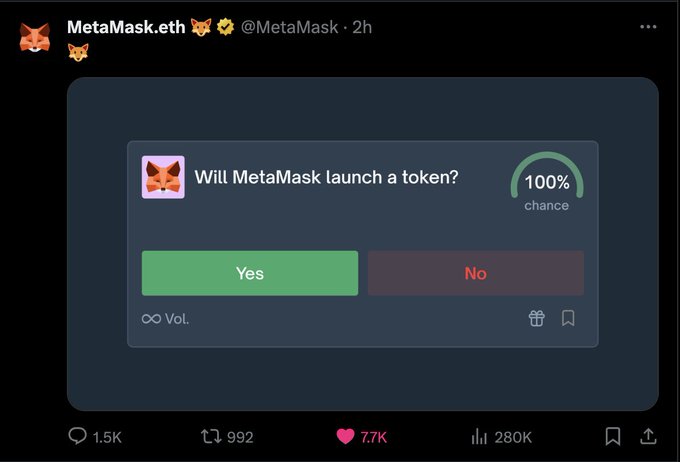The width and height of the screenshot is (680, 462).
Task: Select the red No button
Action: (x=476, y=273)
